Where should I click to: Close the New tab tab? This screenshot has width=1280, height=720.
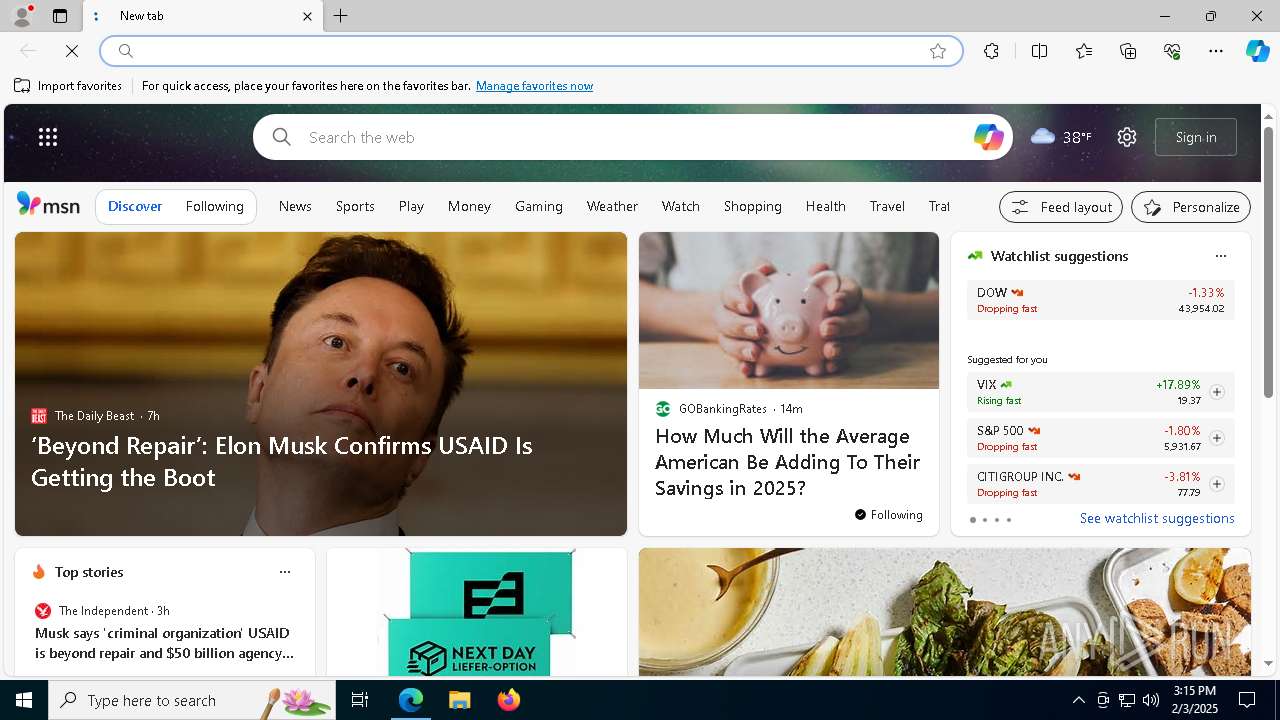(x=307, y=16)
